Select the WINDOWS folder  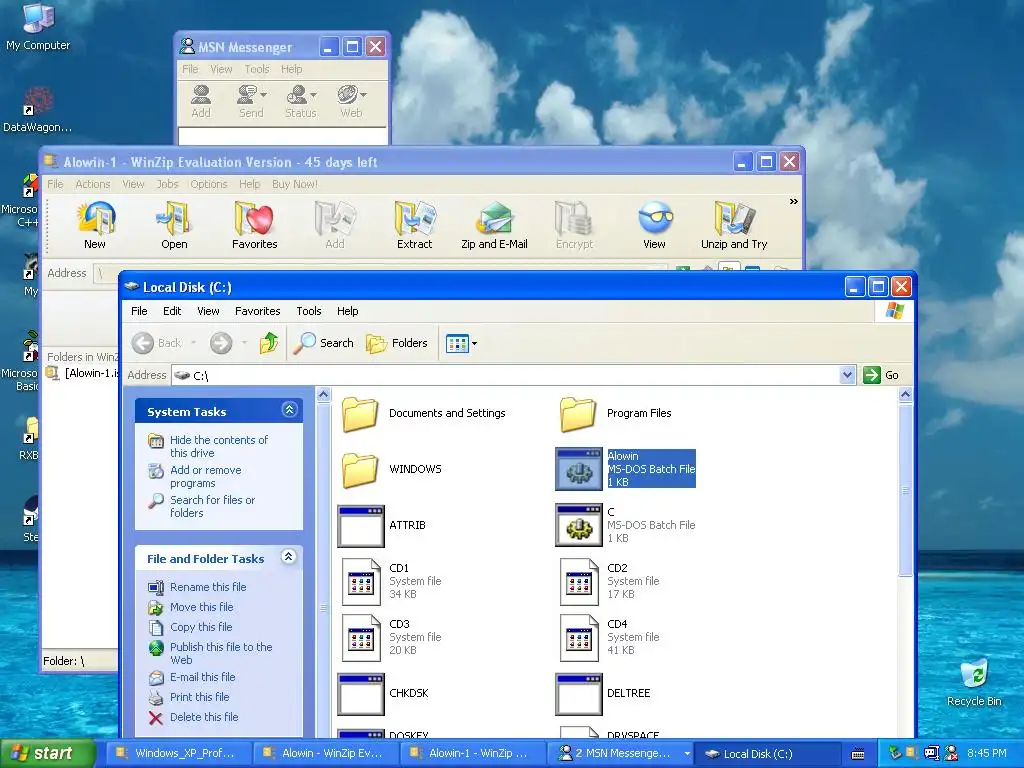coord(392,470)
